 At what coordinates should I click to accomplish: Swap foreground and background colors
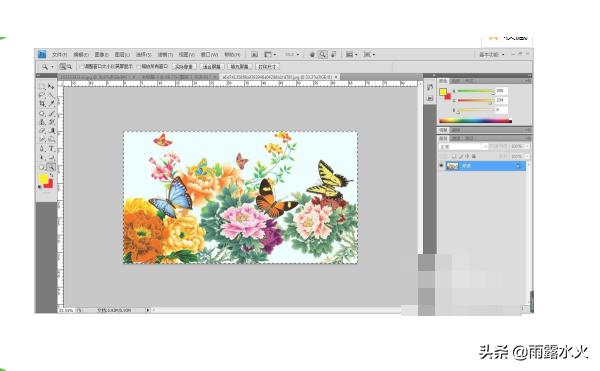pos(52,174)
